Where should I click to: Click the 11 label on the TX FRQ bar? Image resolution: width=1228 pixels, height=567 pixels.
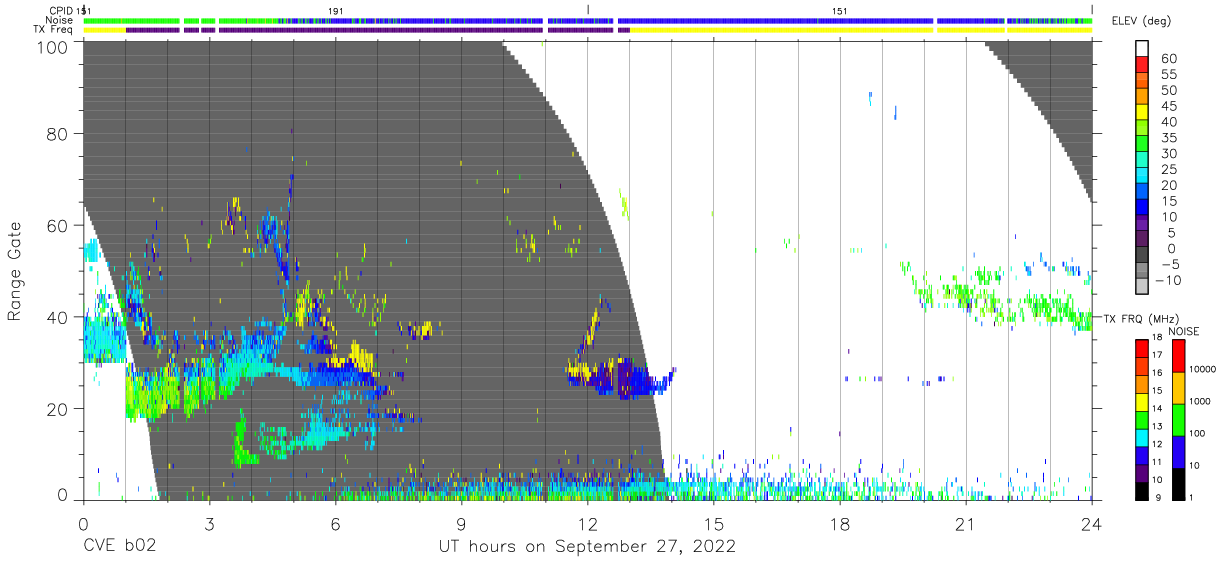click(1157, 461)
